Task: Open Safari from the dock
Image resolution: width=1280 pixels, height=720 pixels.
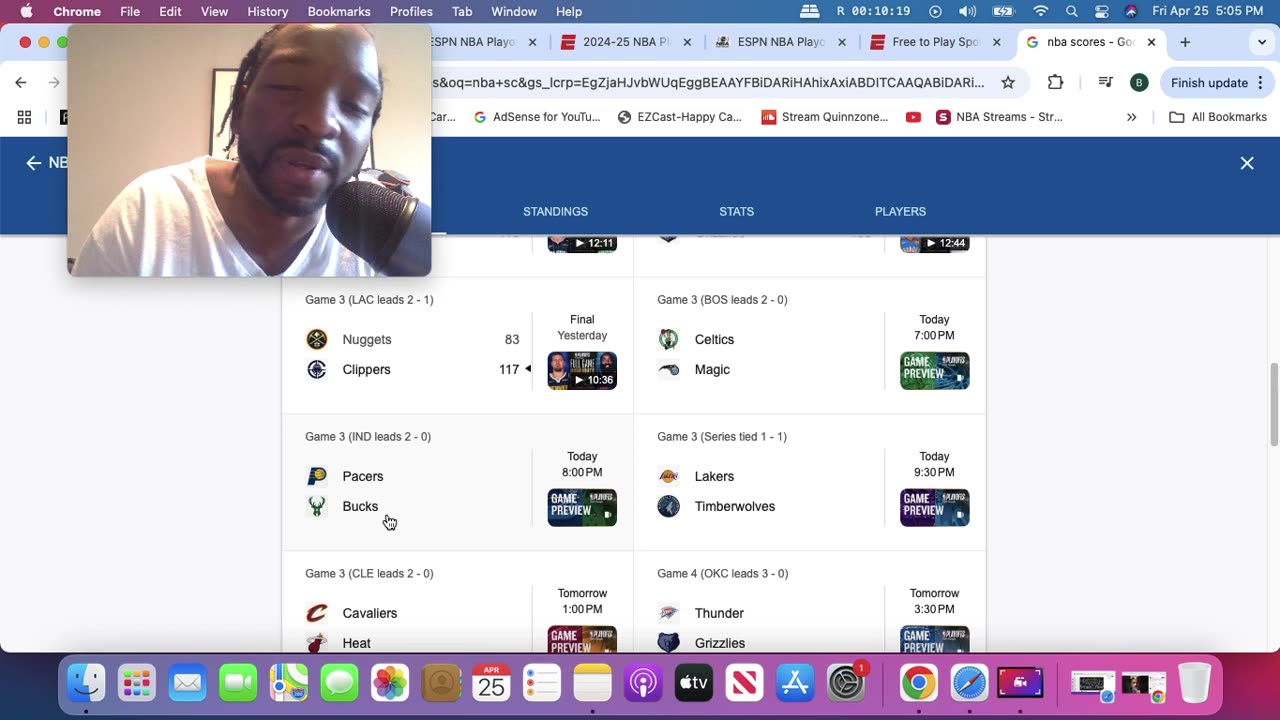Action: 969,684
